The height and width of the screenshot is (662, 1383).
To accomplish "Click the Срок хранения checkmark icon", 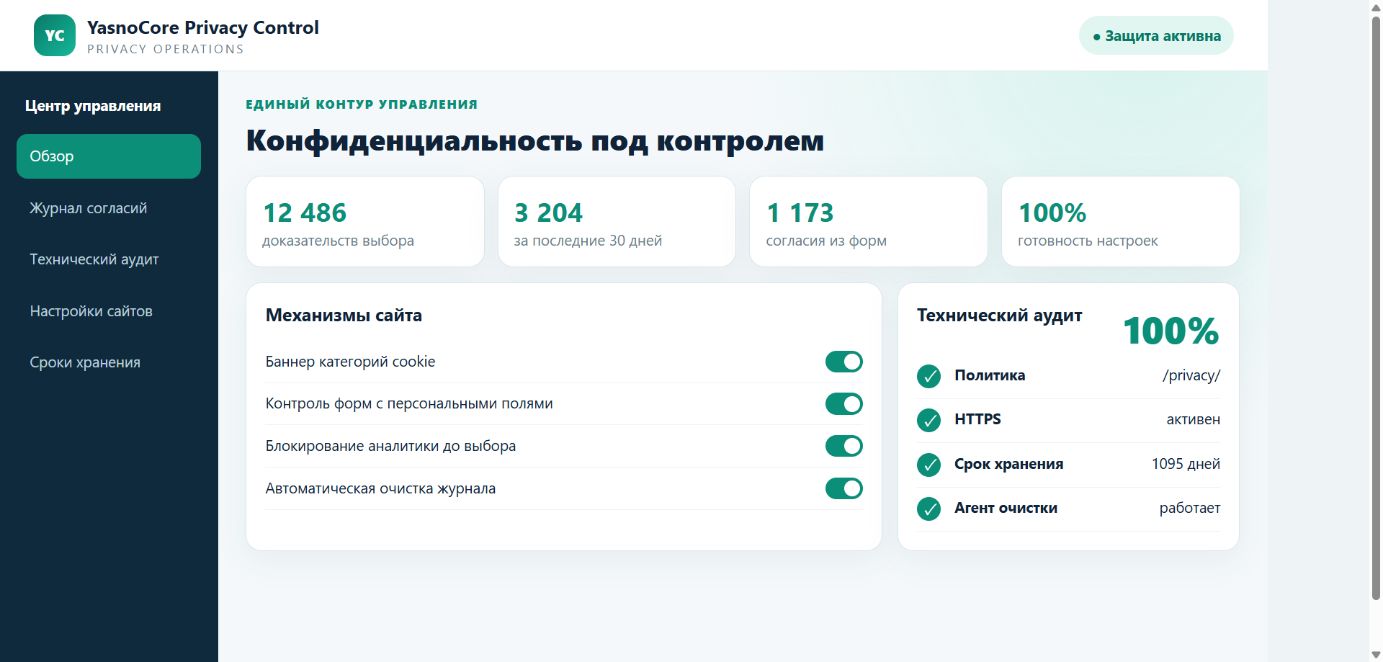I will click(x=929, y=465).
